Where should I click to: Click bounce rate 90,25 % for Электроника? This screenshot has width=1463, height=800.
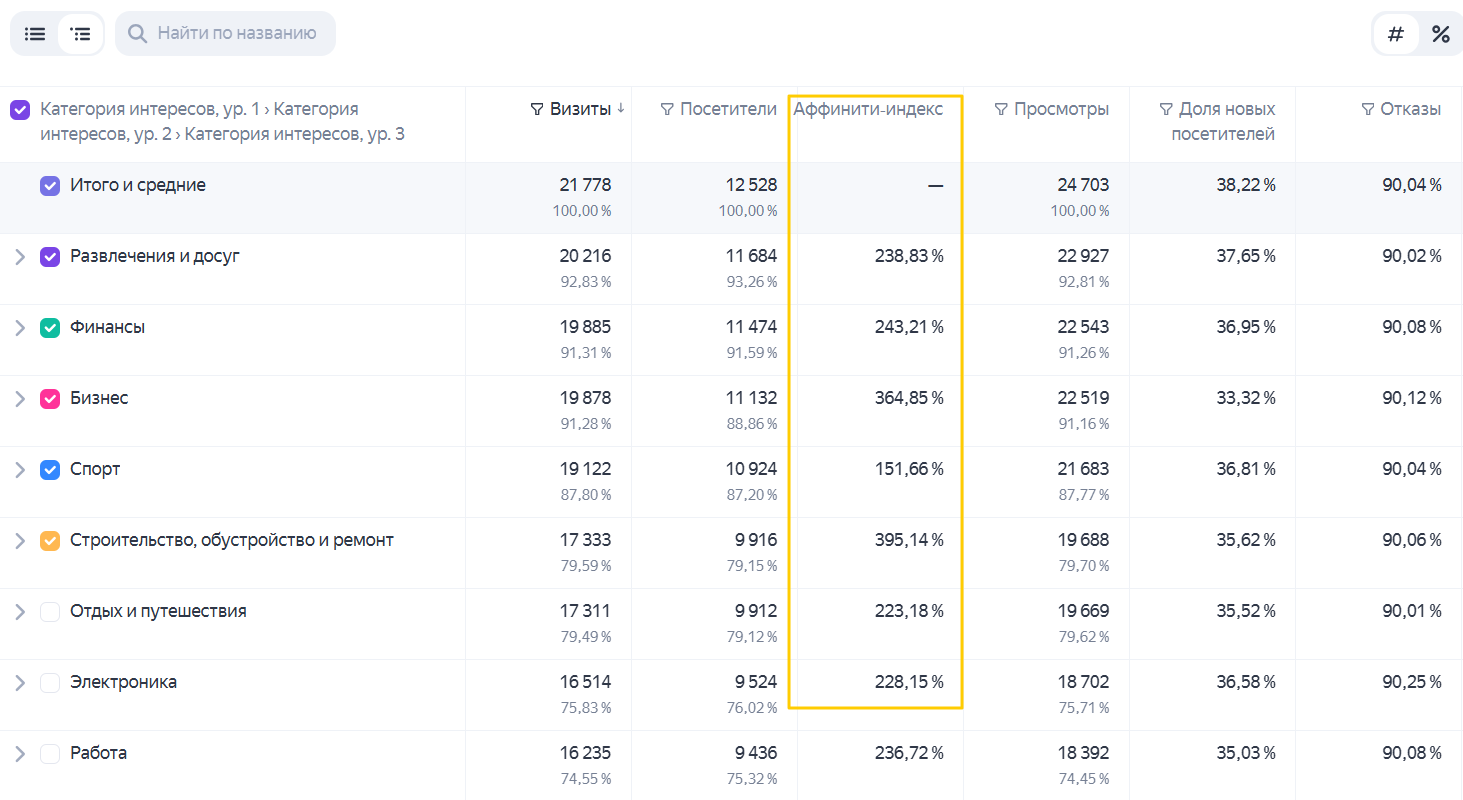[x=1412, y=682]
